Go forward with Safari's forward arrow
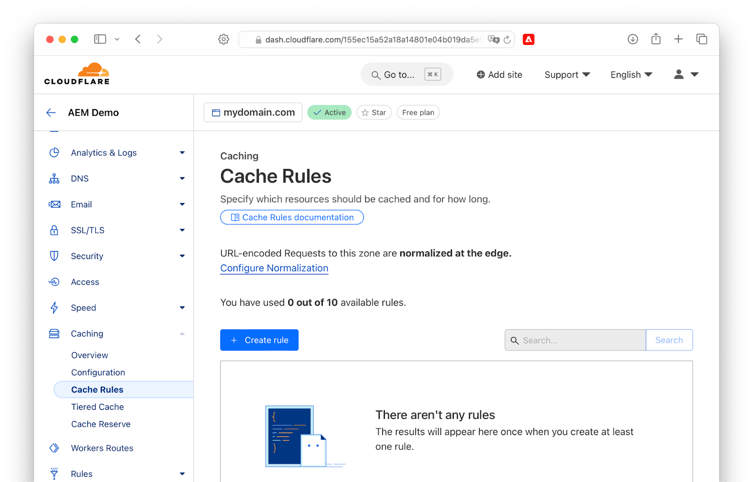This screenshot has width=750, height=482. tap(159, 39)
